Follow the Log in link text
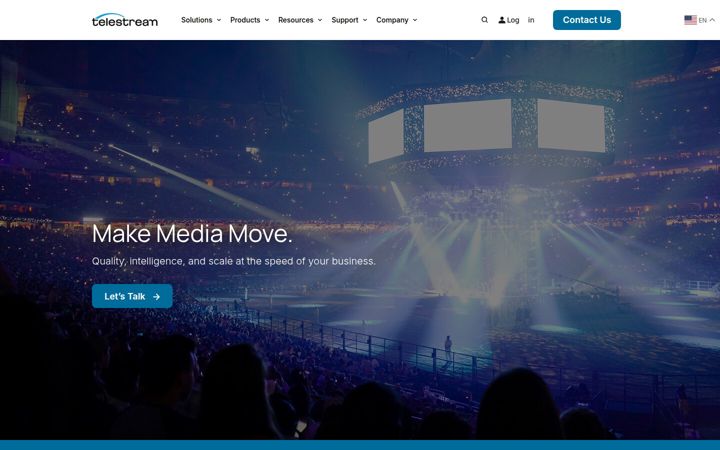The height and width of the screenshot is (450, 720). click(521, 20)
